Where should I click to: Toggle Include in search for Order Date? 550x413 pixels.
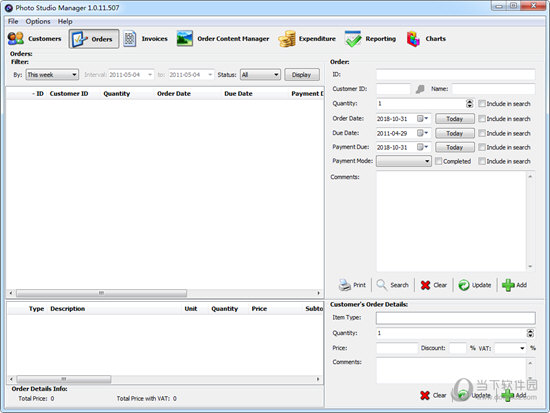tap(482, 119)
